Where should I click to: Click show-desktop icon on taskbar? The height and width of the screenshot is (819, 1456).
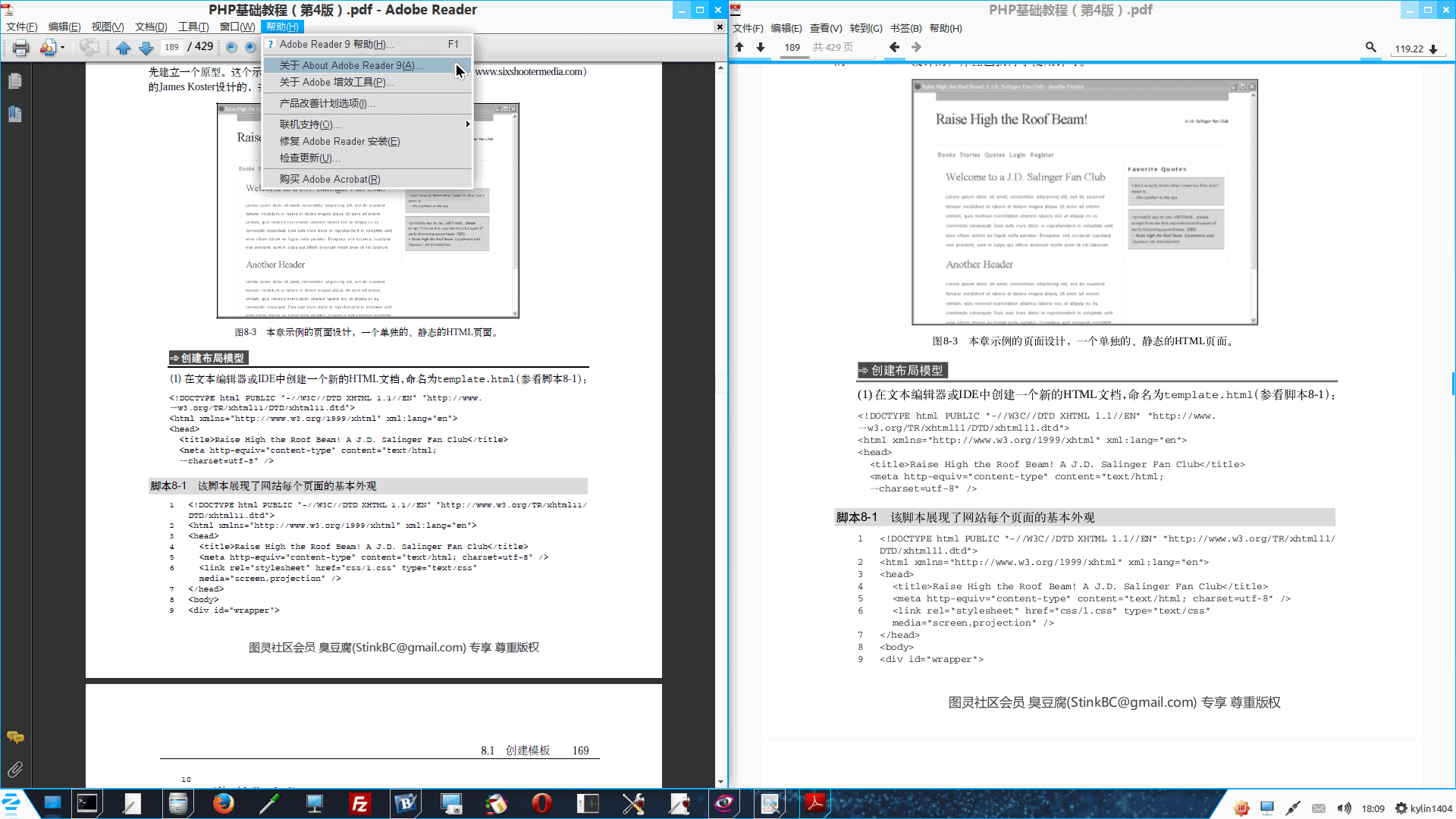point(52,803)
